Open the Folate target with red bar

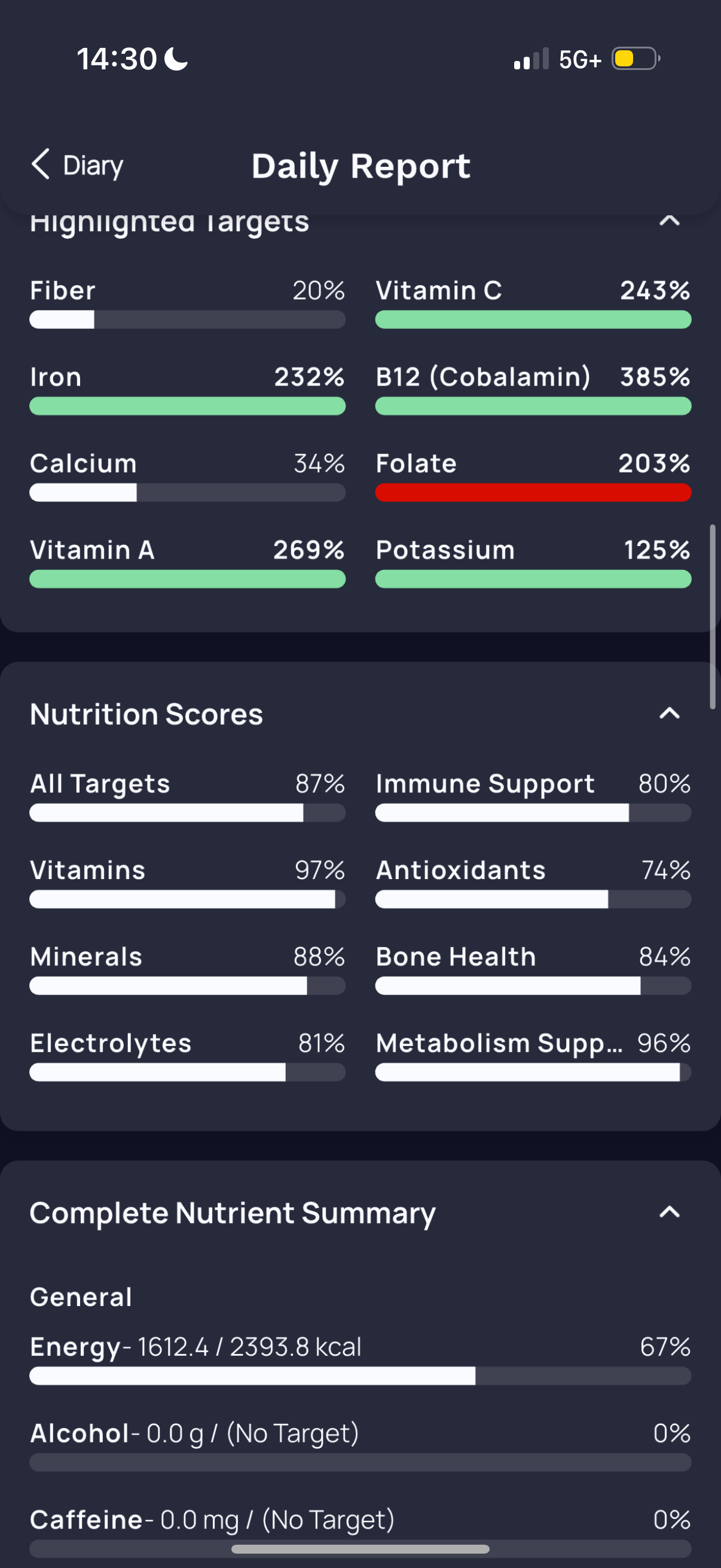point(533,476)
